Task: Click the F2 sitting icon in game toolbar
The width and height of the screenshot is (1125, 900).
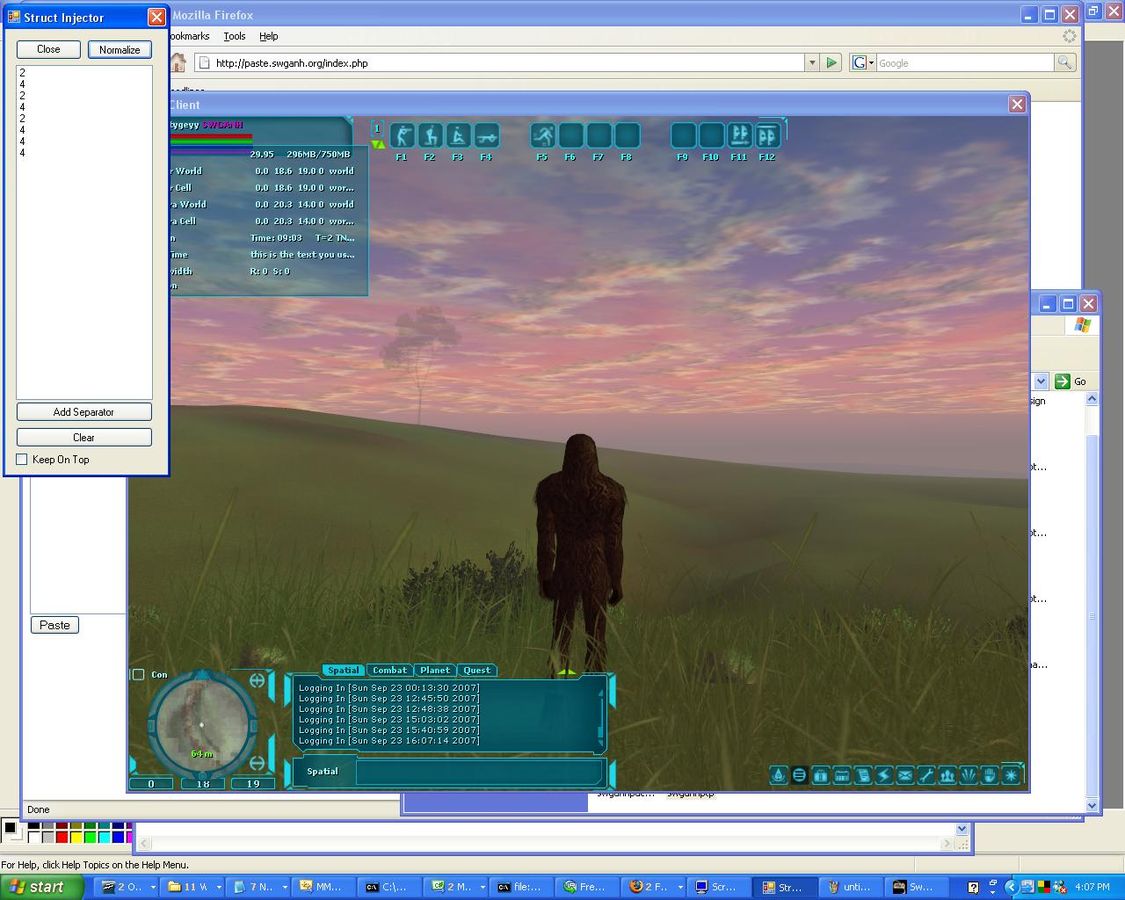Action: coord(430,136)
